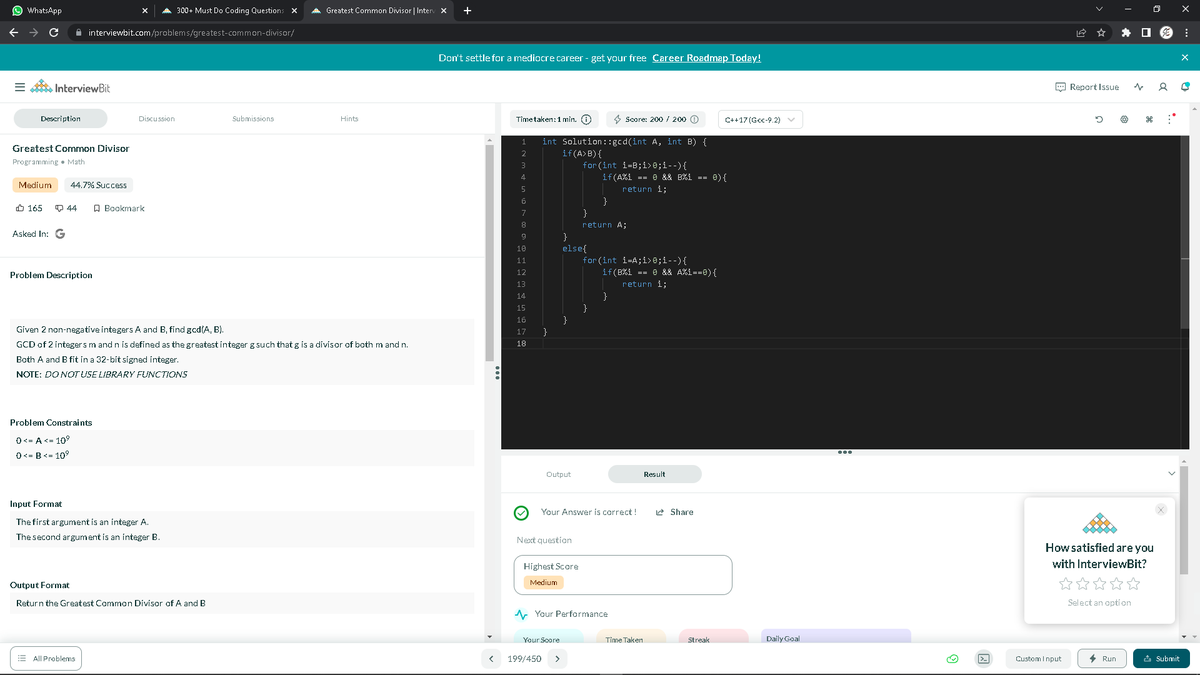Screen dimensions: 1200x675
Task: Open keyboard shortcuts command icon
Action: click(1148, 120)
